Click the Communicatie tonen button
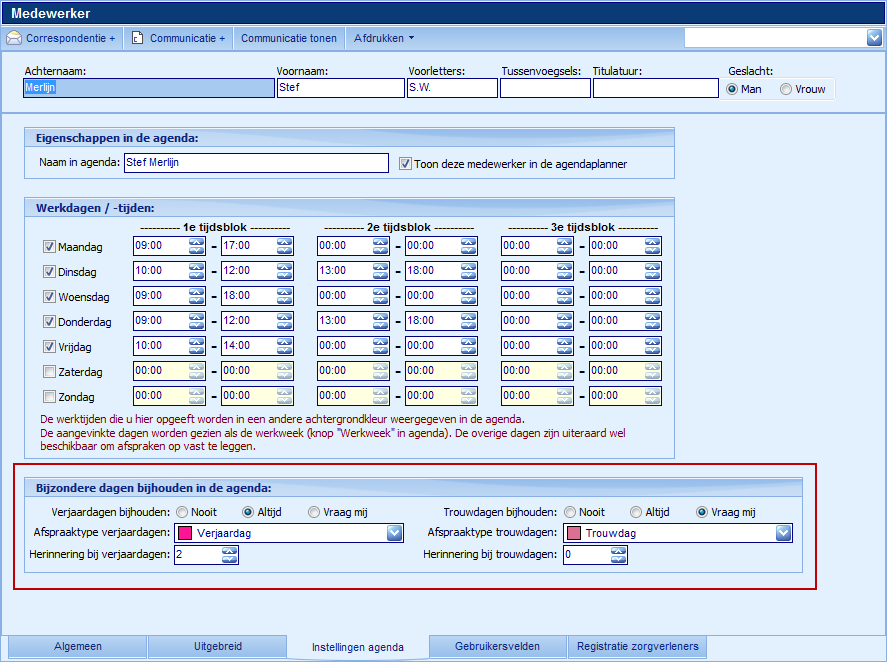This screenshot has height=662, width=887. click(289, 38)
